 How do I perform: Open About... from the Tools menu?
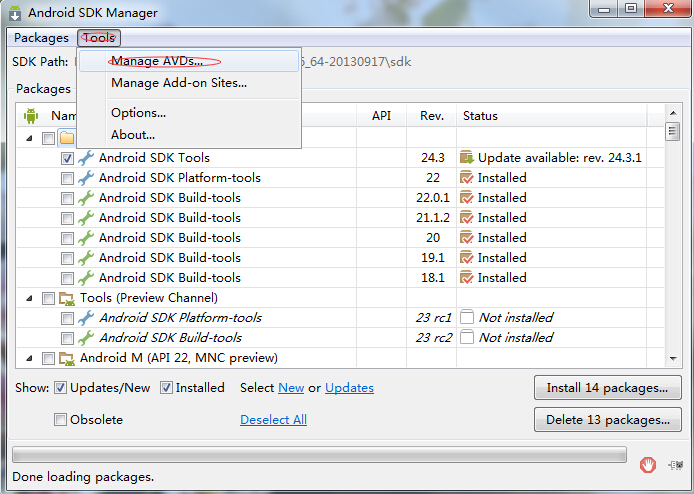[x=189, y=135]
